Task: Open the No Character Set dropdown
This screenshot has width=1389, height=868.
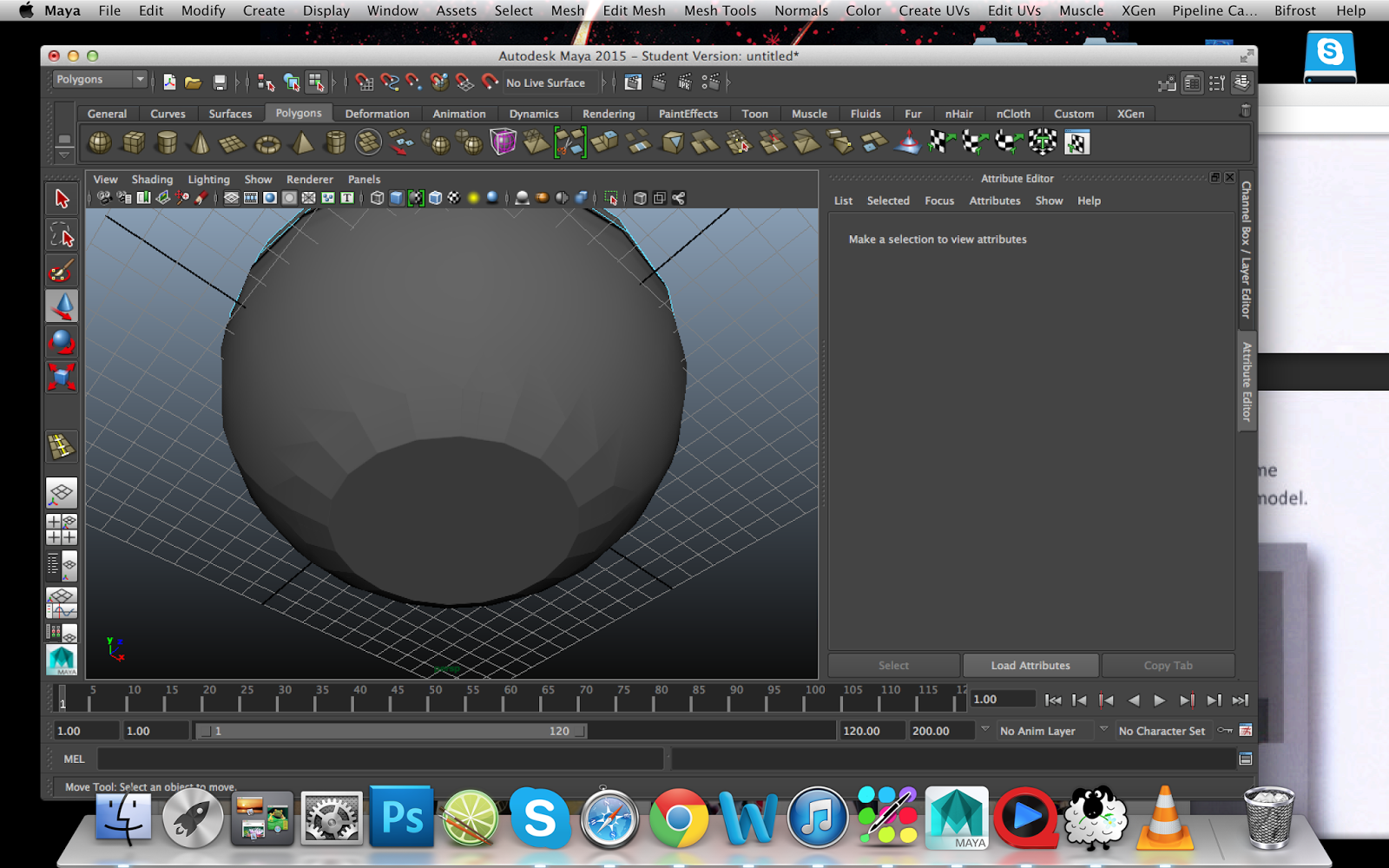Action: tap(1163, 730)
